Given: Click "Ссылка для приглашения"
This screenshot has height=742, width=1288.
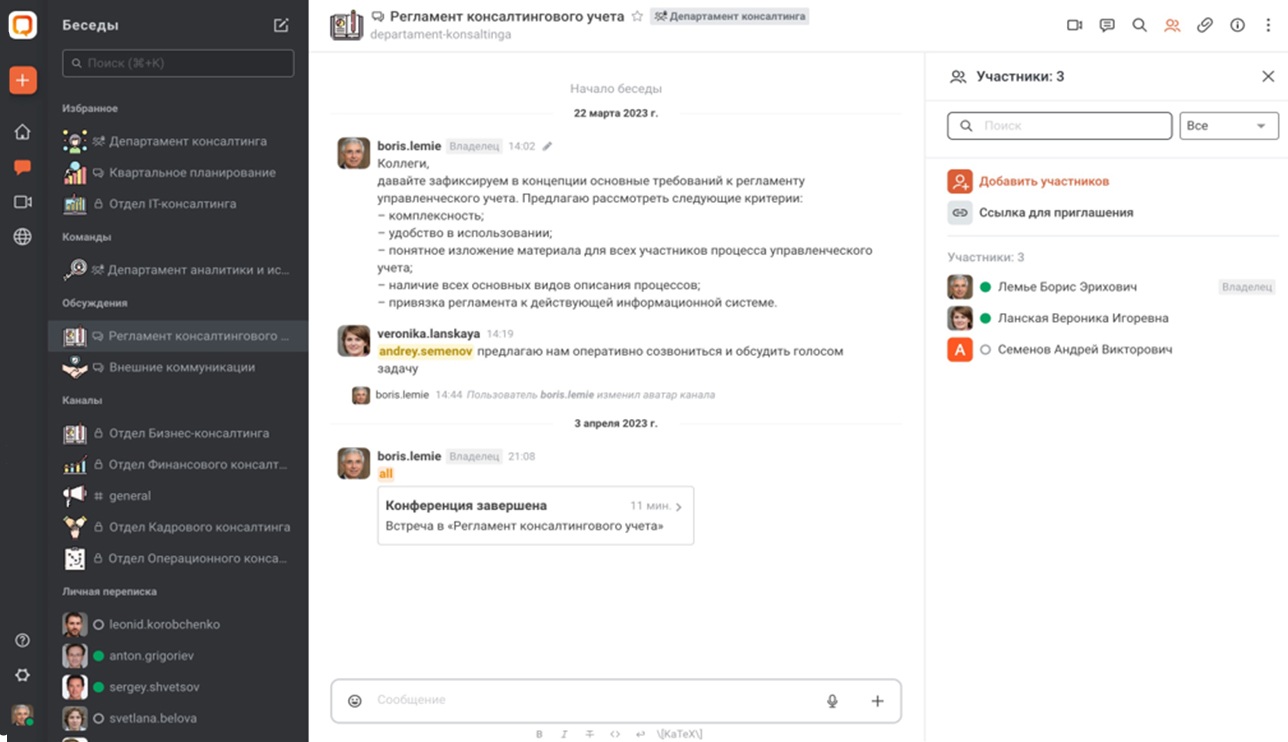Looking at the screenshot, I should point(1055,213).
